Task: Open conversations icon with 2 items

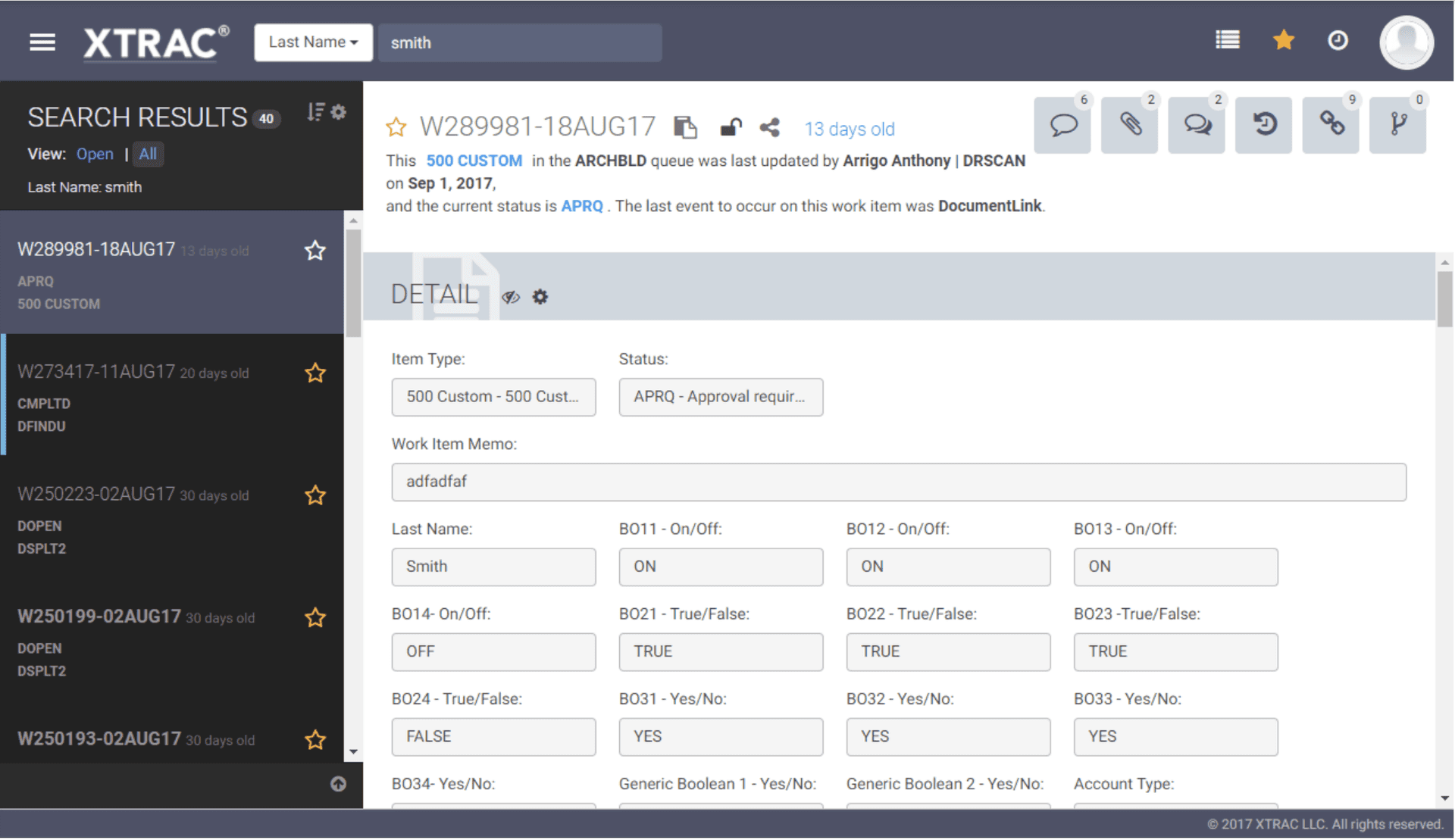Action: pos(1197,125)
